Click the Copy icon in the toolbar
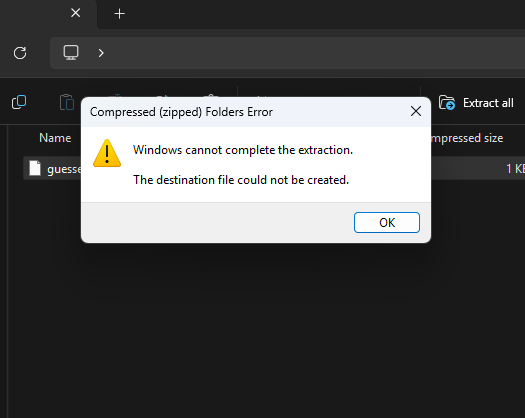Viewport: 525px width, 418px height. pos(19,102)
